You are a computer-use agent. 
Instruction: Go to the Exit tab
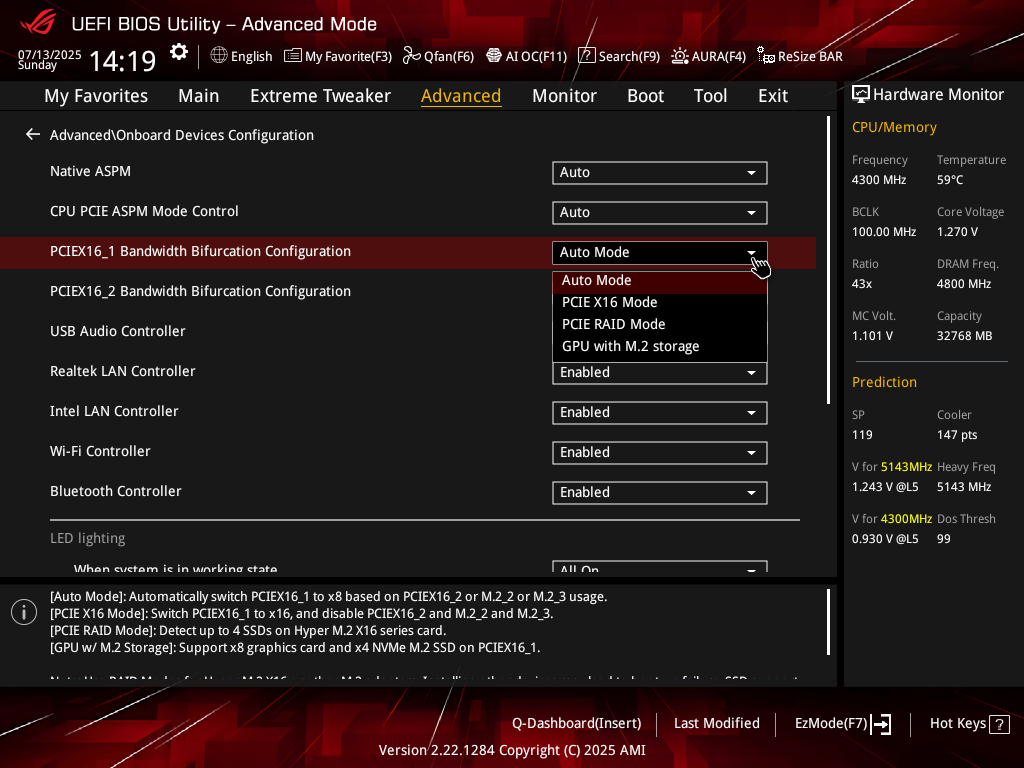click(773, 96)
